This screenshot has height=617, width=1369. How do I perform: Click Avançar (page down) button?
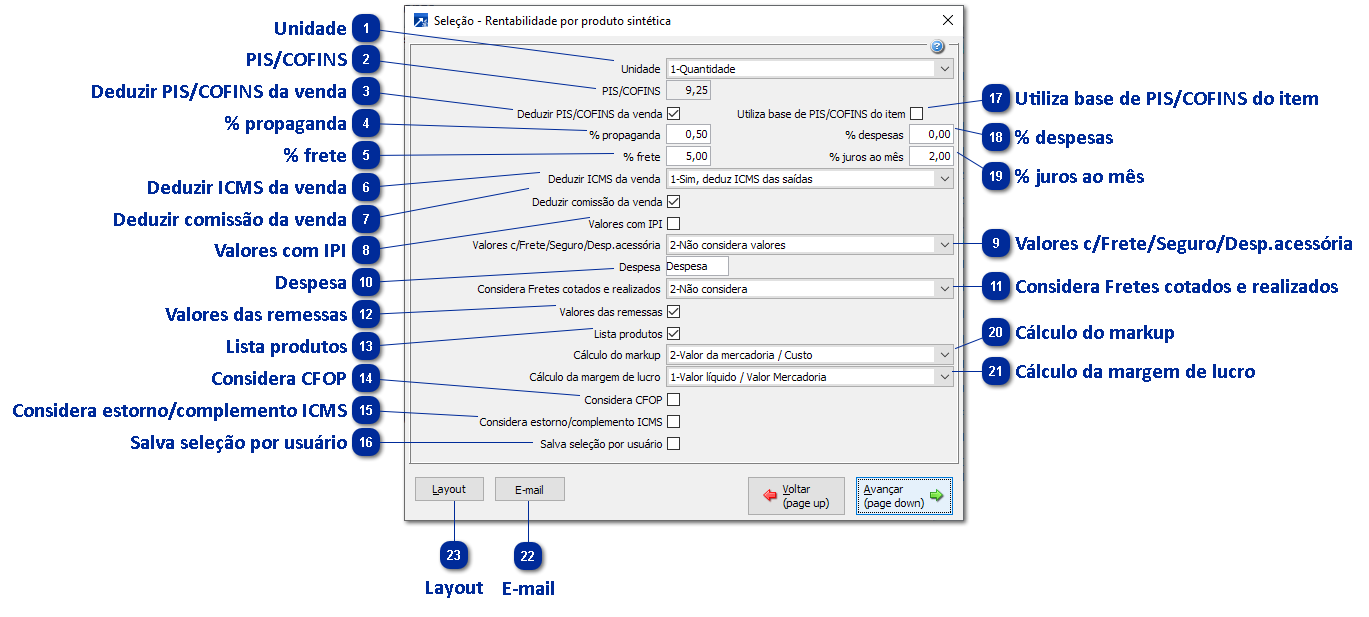(x=904, y=496)
